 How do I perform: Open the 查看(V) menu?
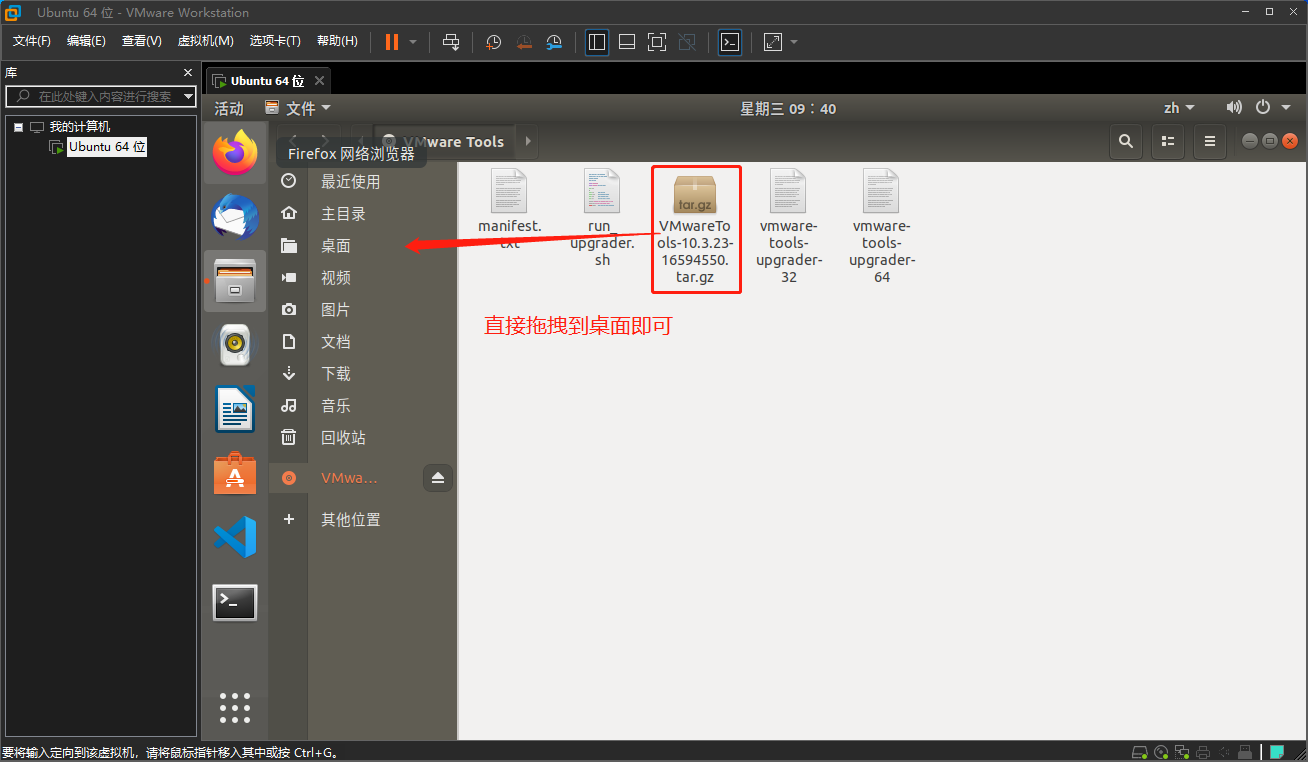point(141,41)
